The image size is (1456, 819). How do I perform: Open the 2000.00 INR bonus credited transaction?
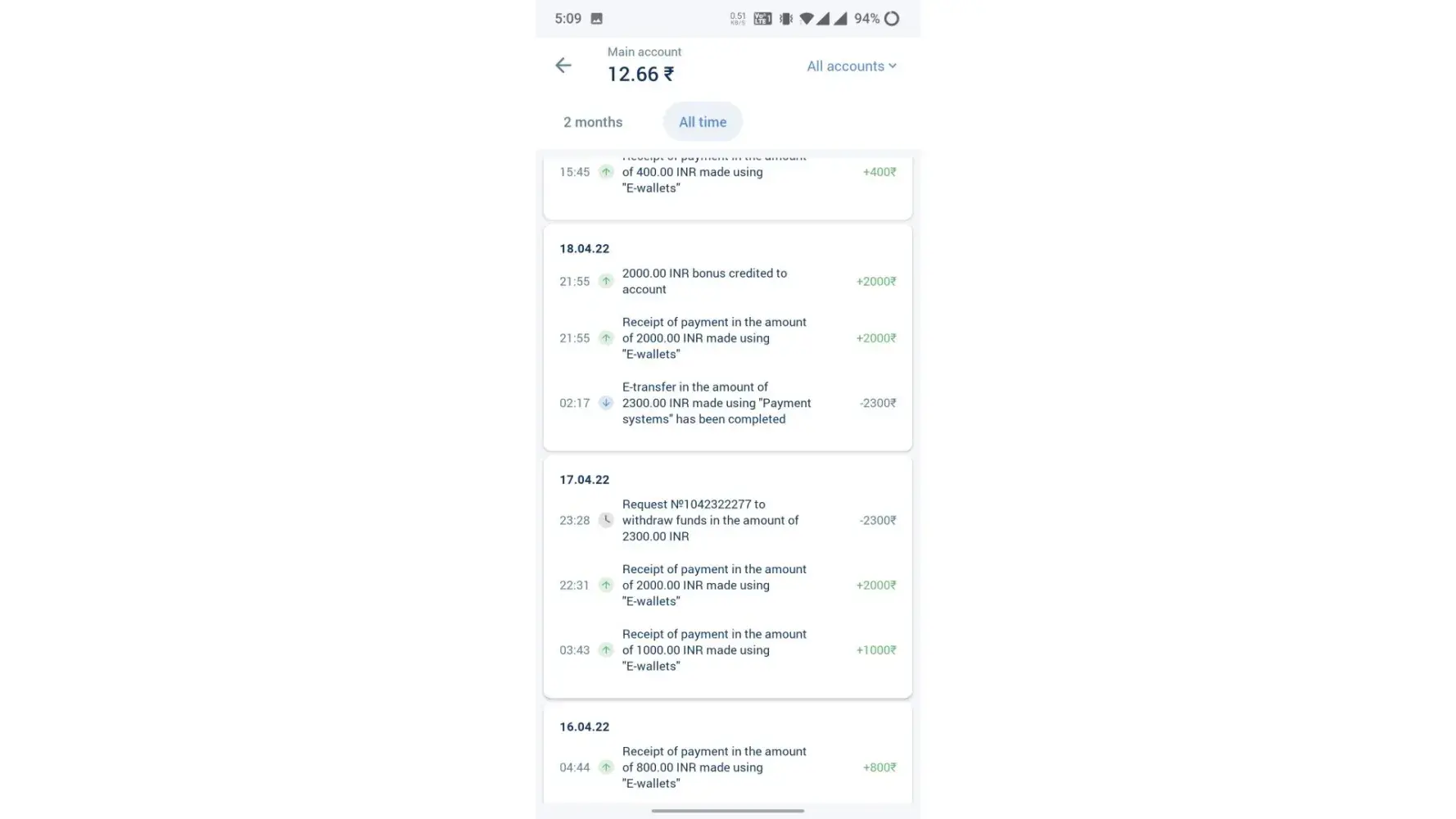tap(704, 281)
